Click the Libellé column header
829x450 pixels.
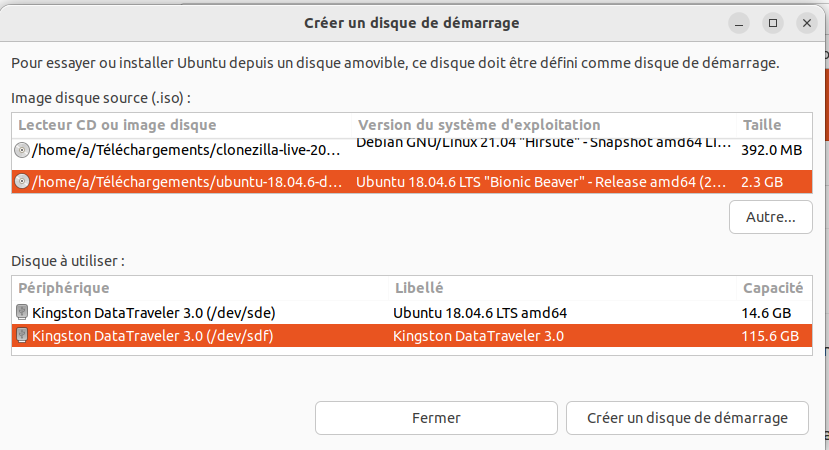click(x=562, y=288)
